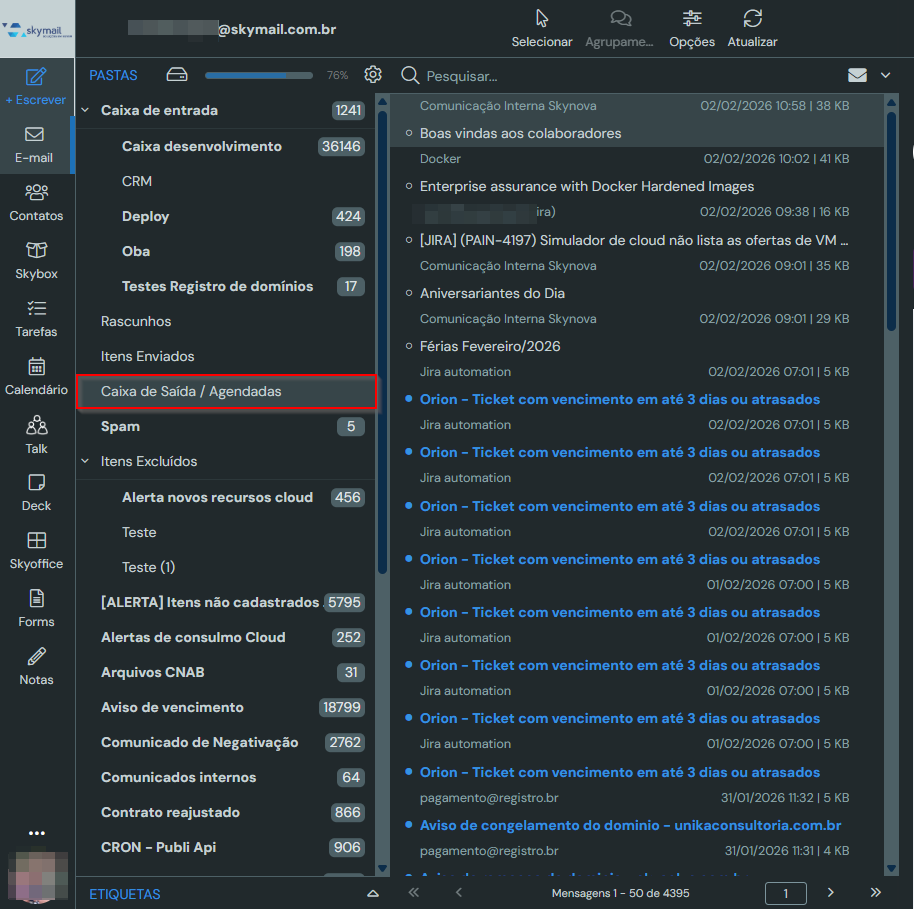Toggle read status of Boas vindas message
Viewport: 914px width, 909px height.
click(409, 133)
